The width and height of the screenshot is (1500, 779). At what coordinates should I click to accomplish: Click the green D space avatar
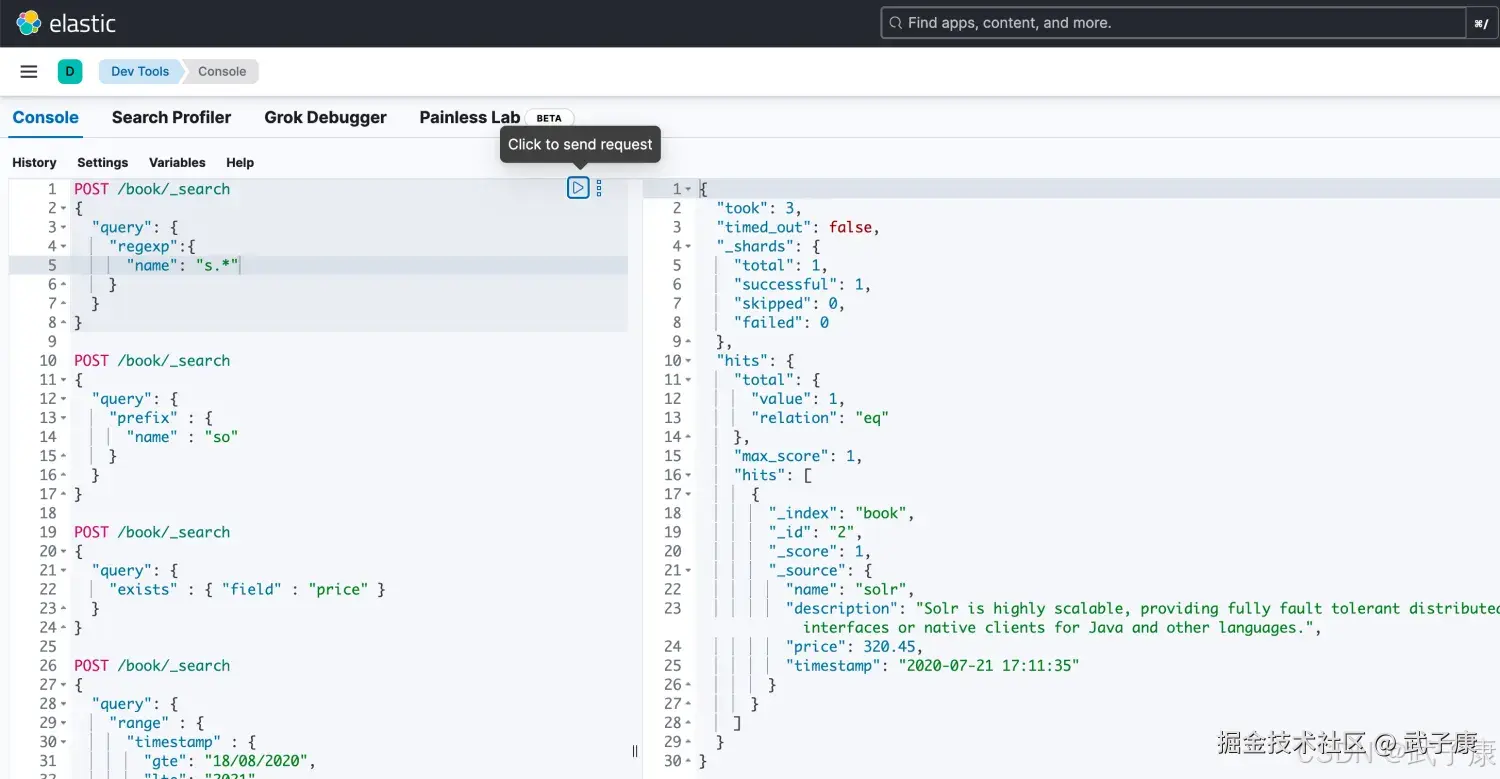[70, 71]
